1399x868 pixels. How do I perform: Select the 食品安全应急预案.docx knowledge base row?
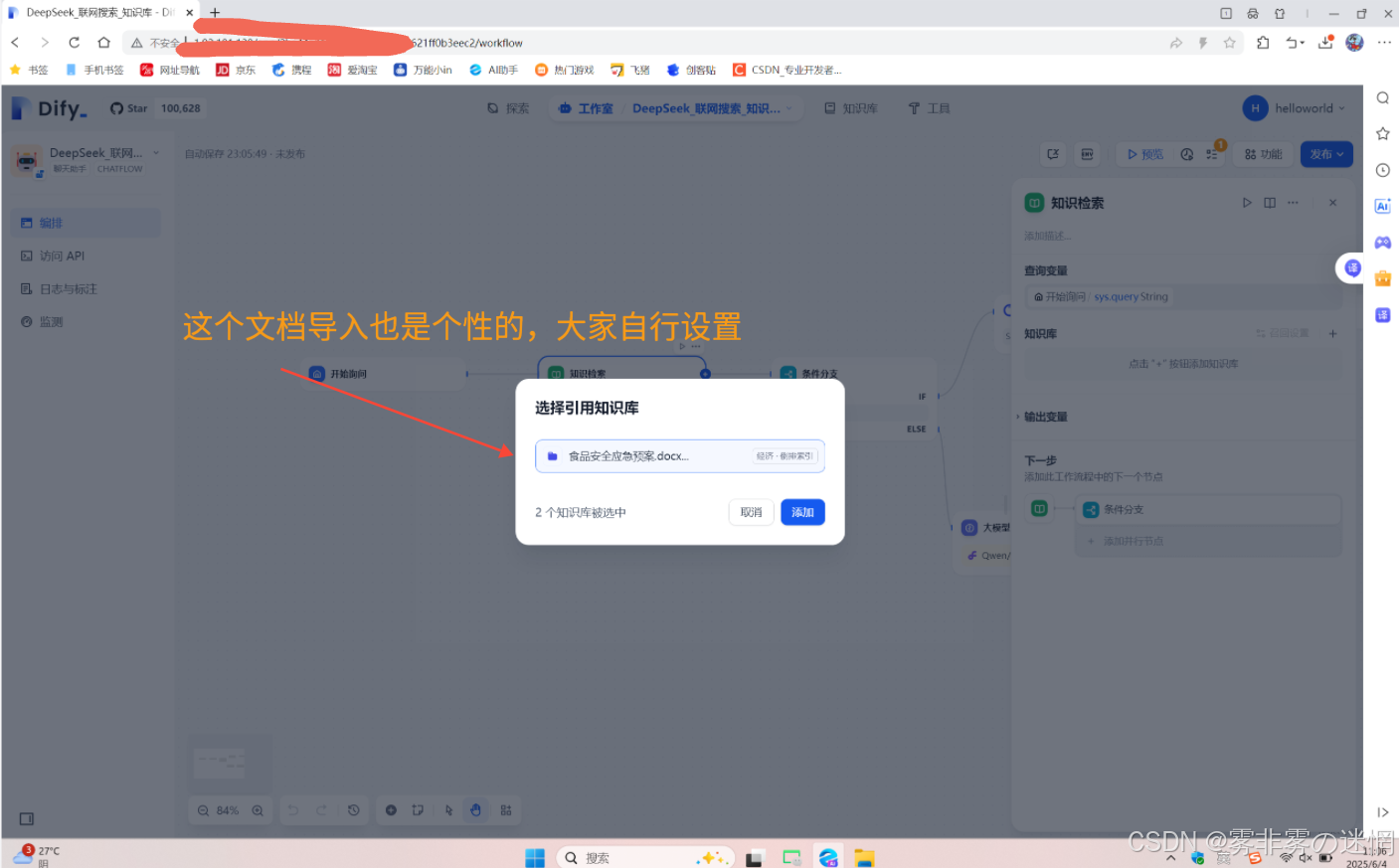coord(680,456)
